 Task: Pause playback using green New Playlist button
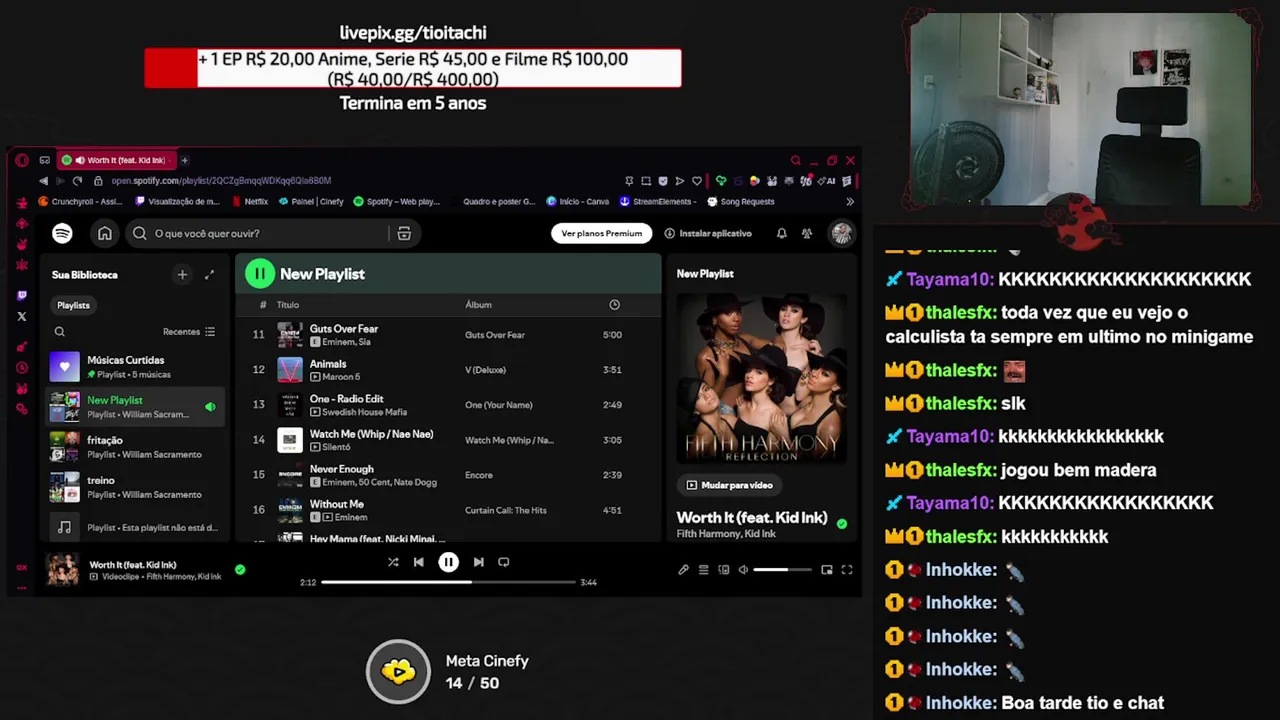click(x=260, y=273)
